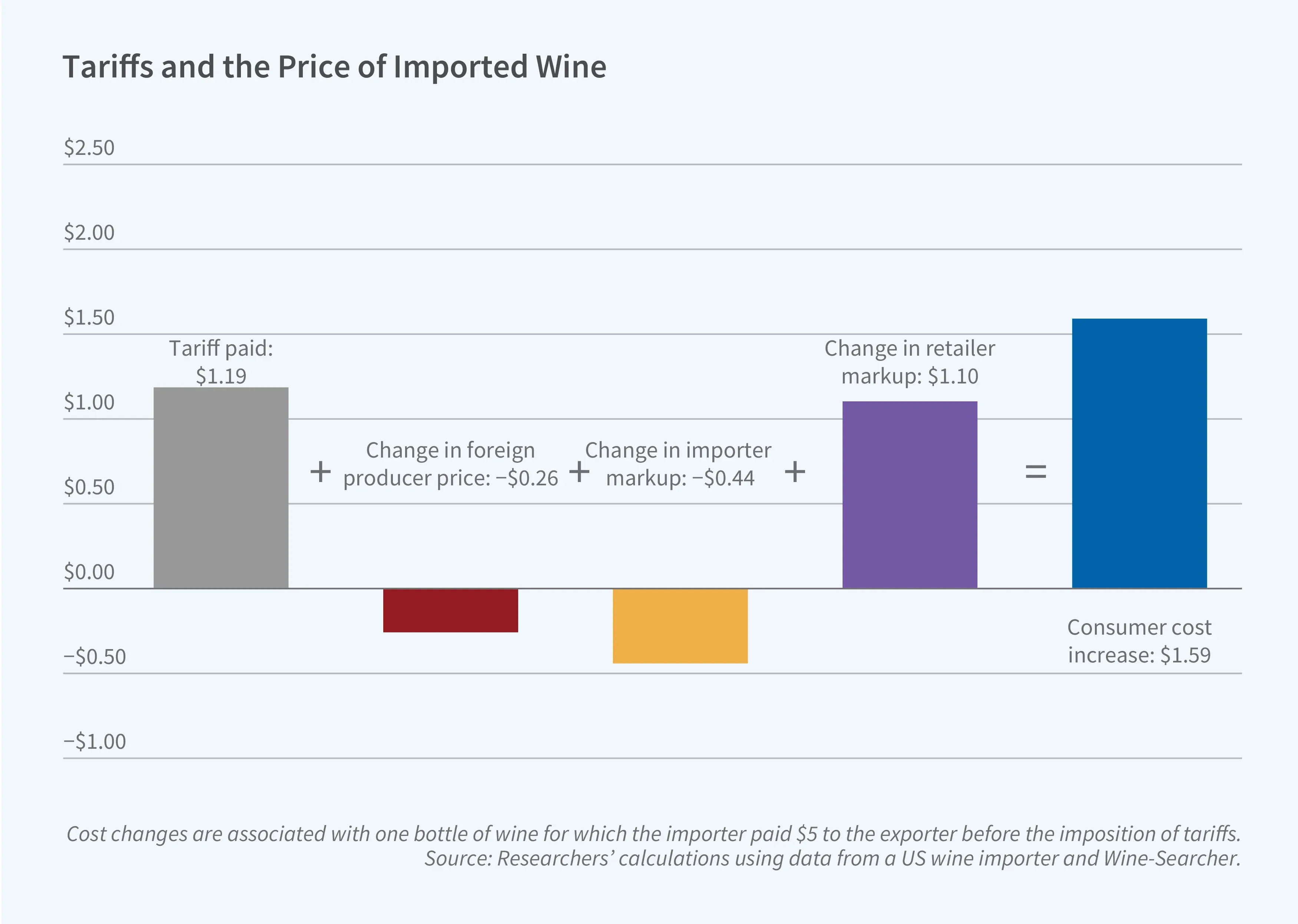Click the plus sign beside the gray bar
Image resolution: width=1298 pixels, height=924 pixels.
320,472
